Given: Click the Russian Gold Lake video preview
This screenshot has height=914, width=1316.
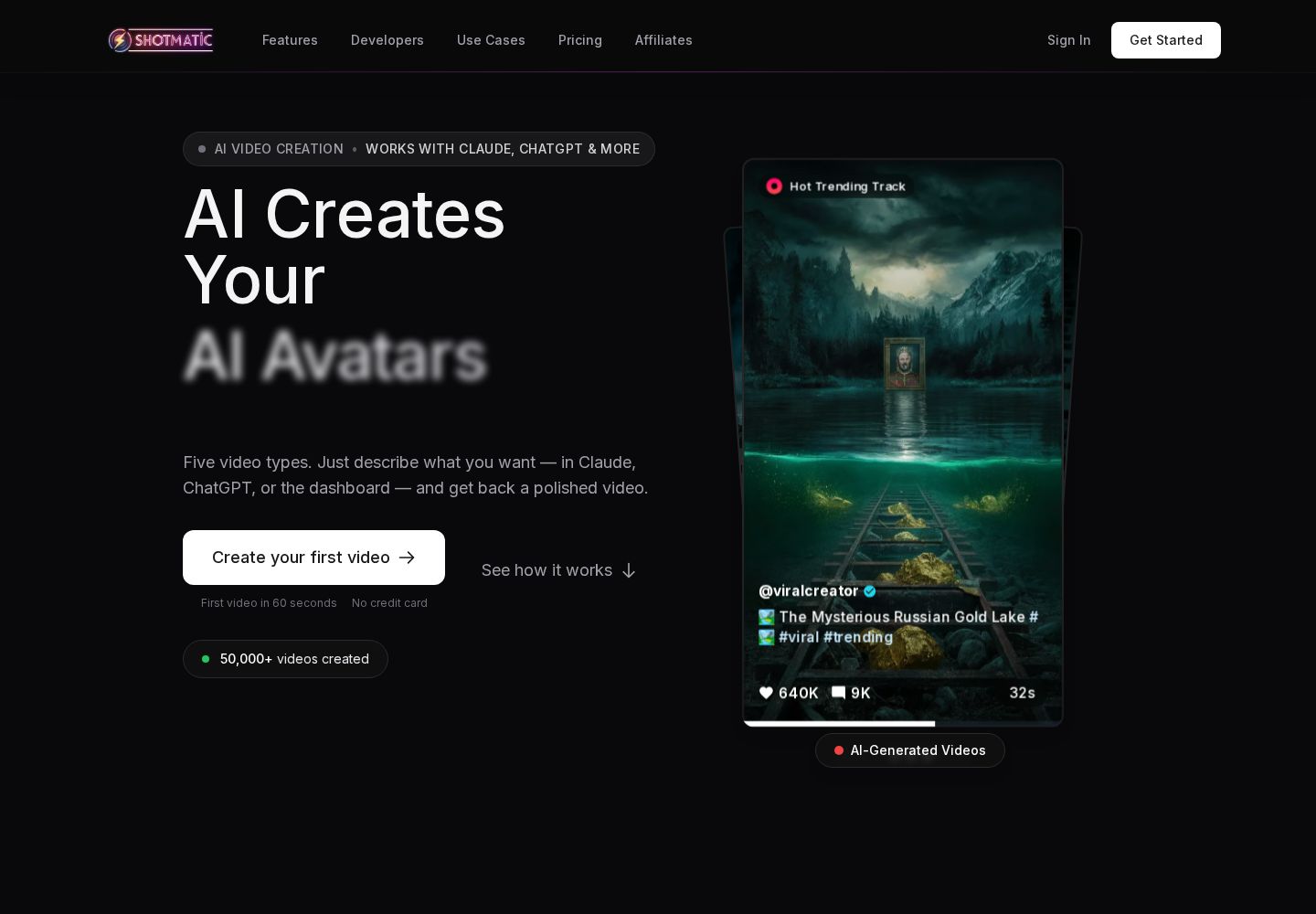Looking at the screenshot, I should coord(903,442).
